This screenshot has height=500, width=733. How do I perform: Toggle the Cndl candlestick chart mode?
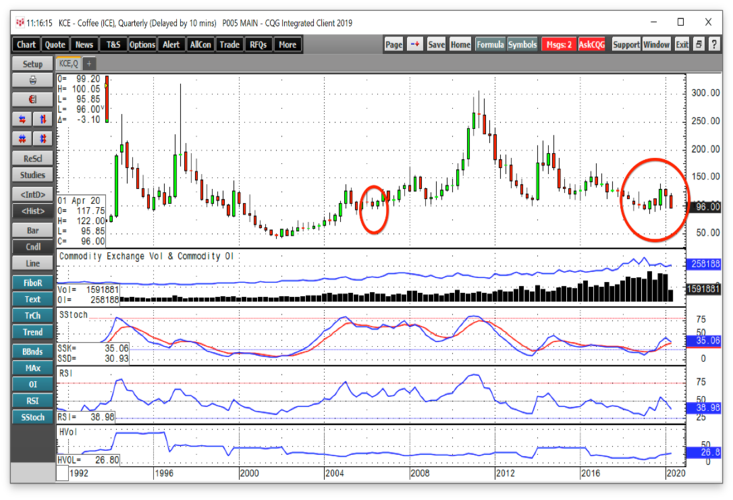click(32, 246)
